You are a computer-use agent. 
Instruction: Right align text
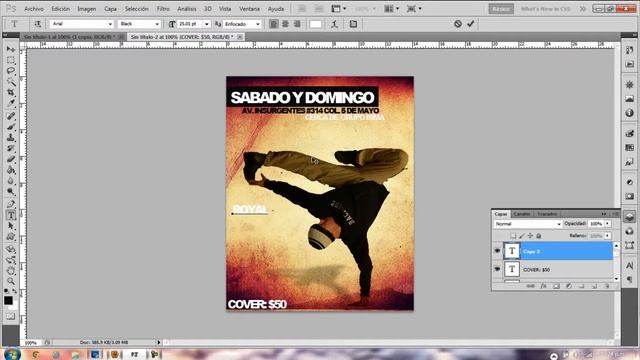(x=297, y=24)
